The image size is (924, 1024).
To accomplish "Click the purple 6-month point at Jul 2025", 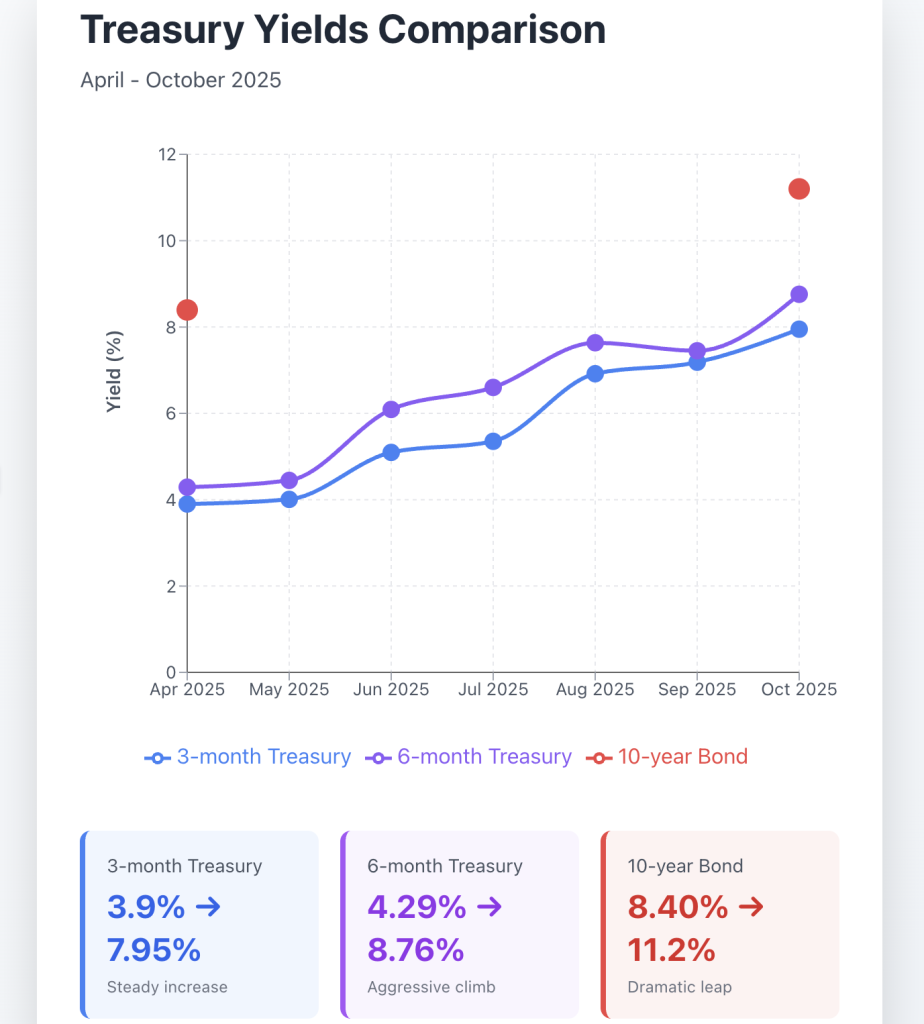I will tap(493, 387).
